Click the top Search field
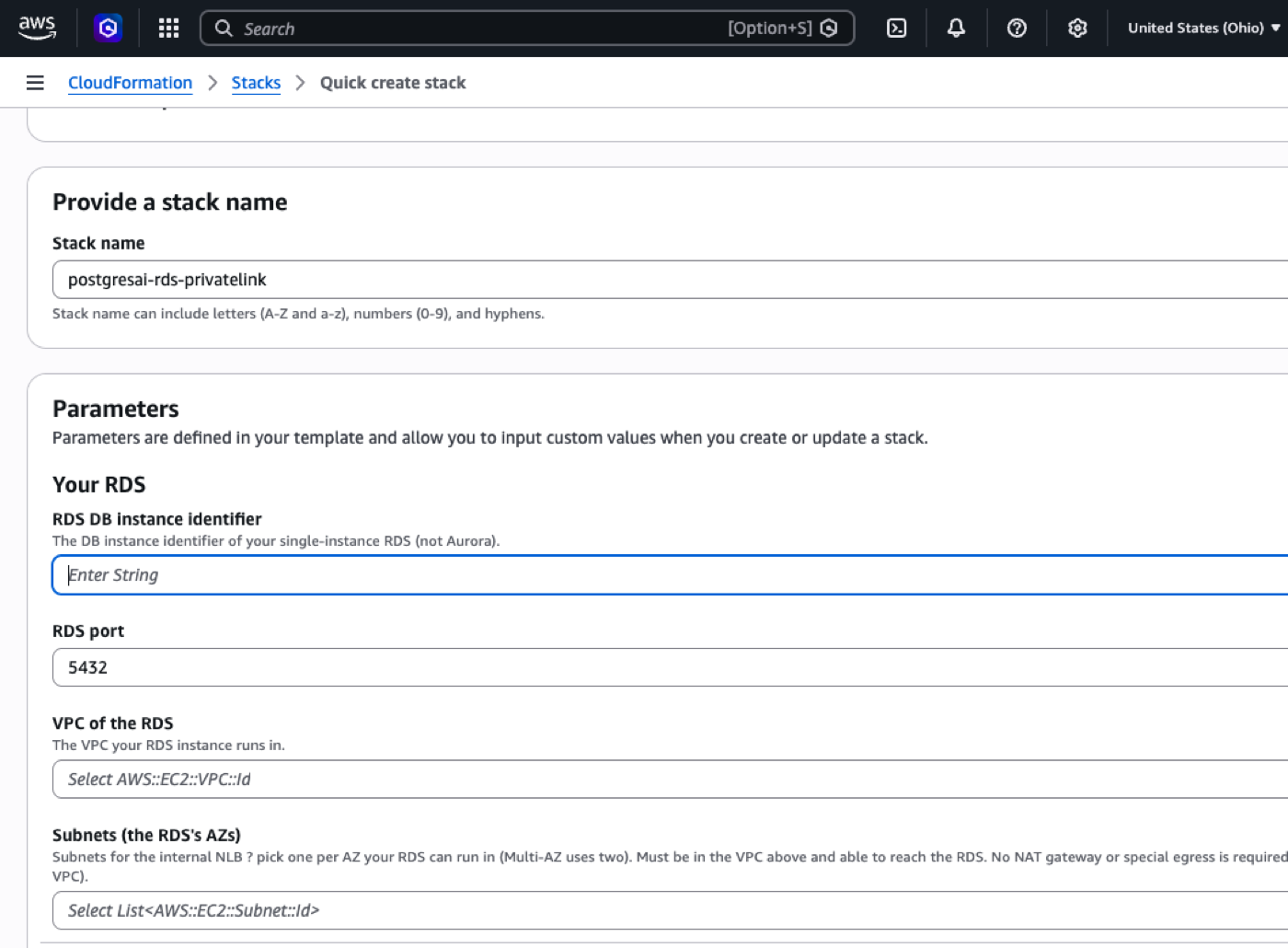The height and width of the screenshot is (948, 1288). point(527,29)
